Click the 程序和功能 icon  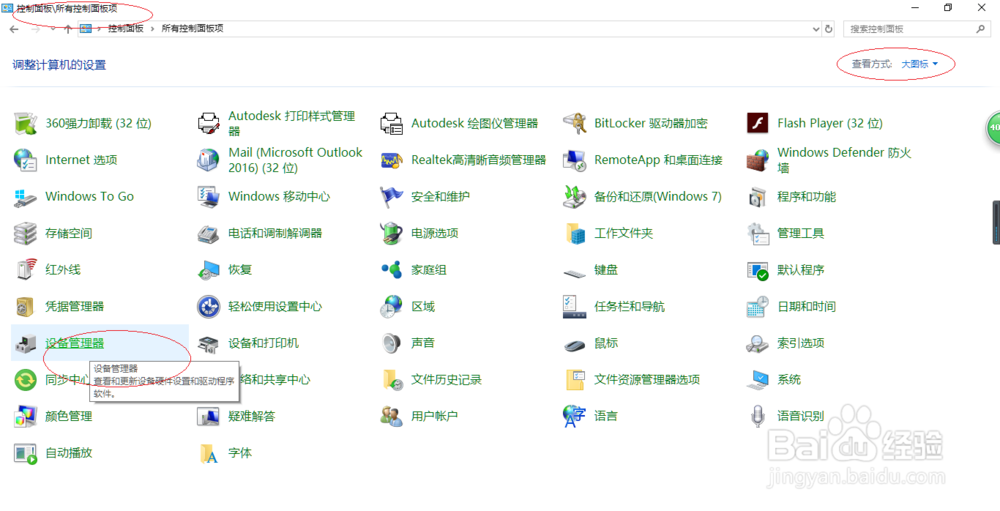pyautogui.click(x=757, y=196)
